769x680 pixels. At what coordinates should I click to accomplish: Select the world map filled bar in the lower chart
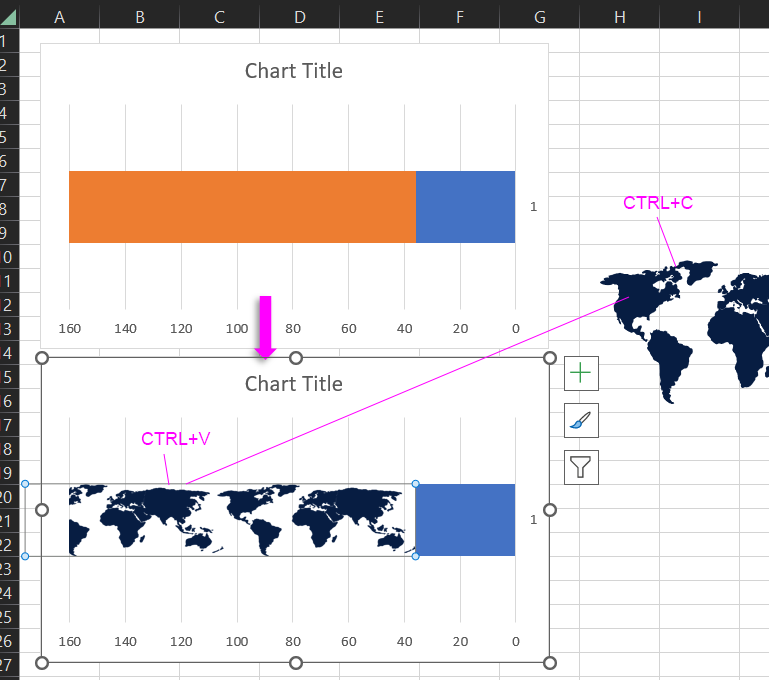click(x=242, y=520)
